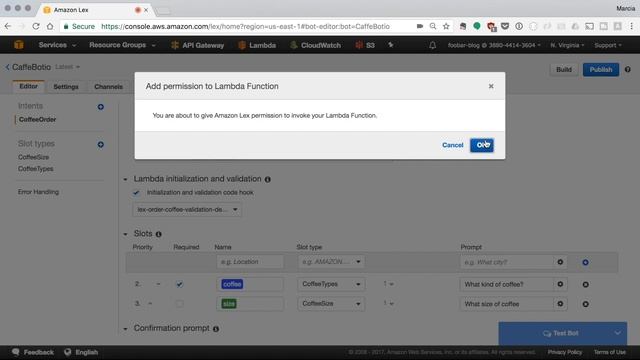Close the Add permission dialog
Viewport: 640px width, 360px height.
click(491, 86)
